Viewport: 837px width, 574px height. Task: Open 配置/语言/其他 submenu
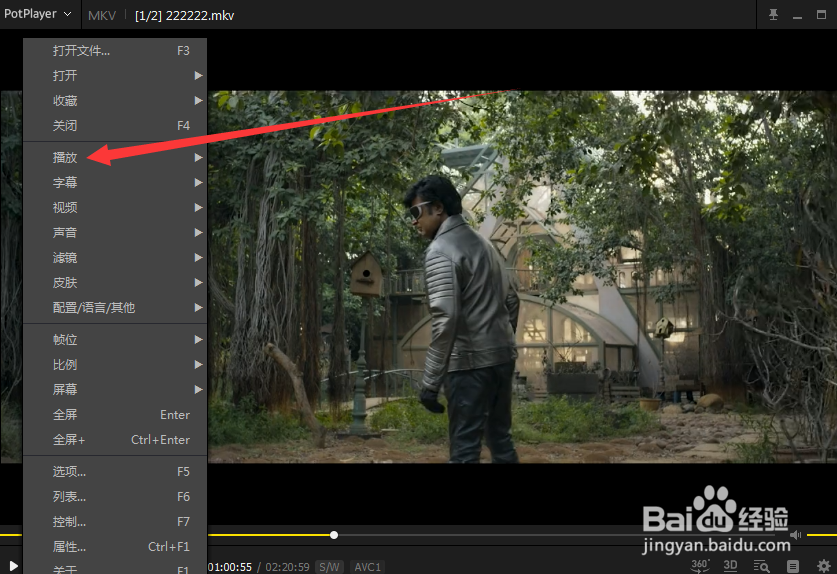115,308
